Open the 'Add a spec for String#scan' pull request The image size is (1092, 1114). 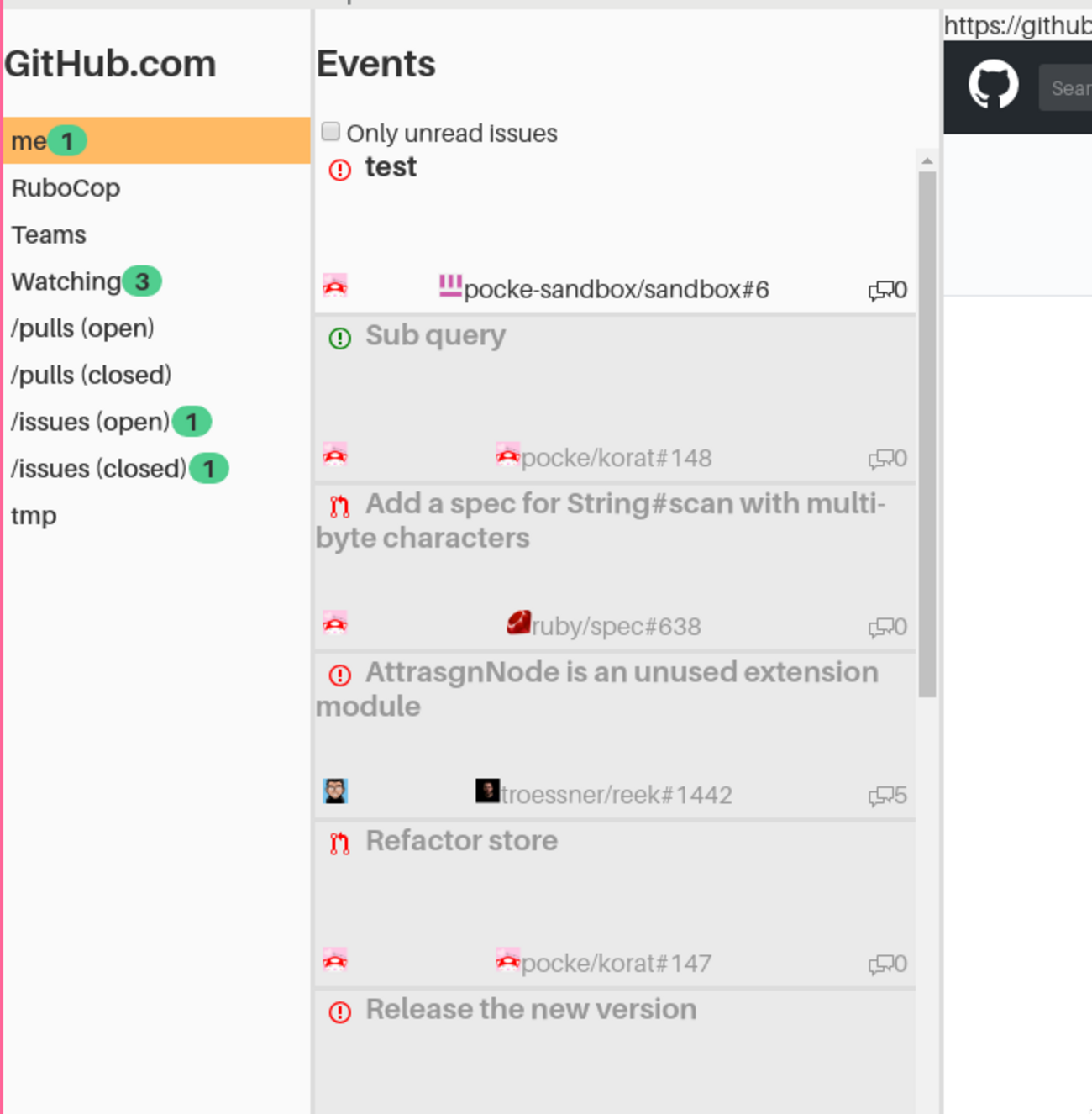click(x=625, y=505)
